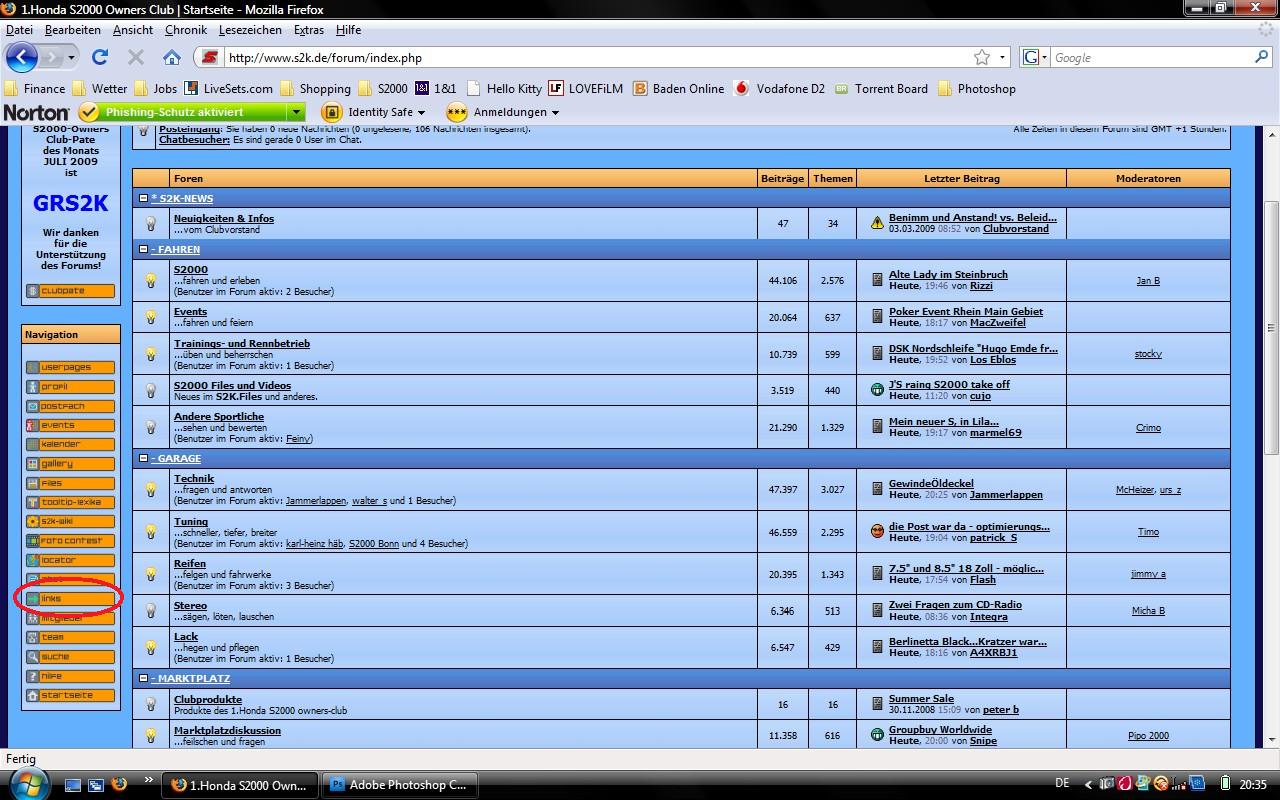Bookmark this page with the star icon
Viewport: 1280px width, 800px height.
coord(982,57)
